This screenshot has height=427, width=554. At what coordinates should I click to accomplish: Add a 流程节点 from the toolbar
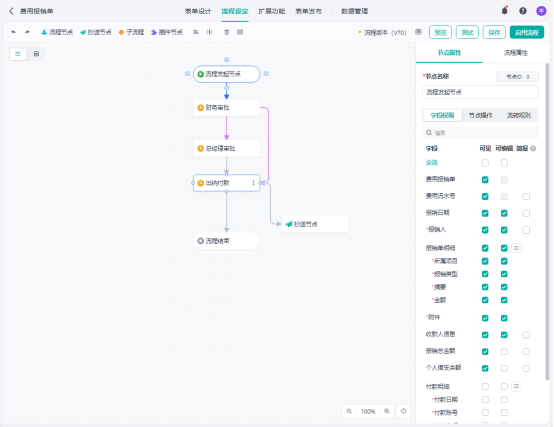pyautogui.click(x=57, y=32)
